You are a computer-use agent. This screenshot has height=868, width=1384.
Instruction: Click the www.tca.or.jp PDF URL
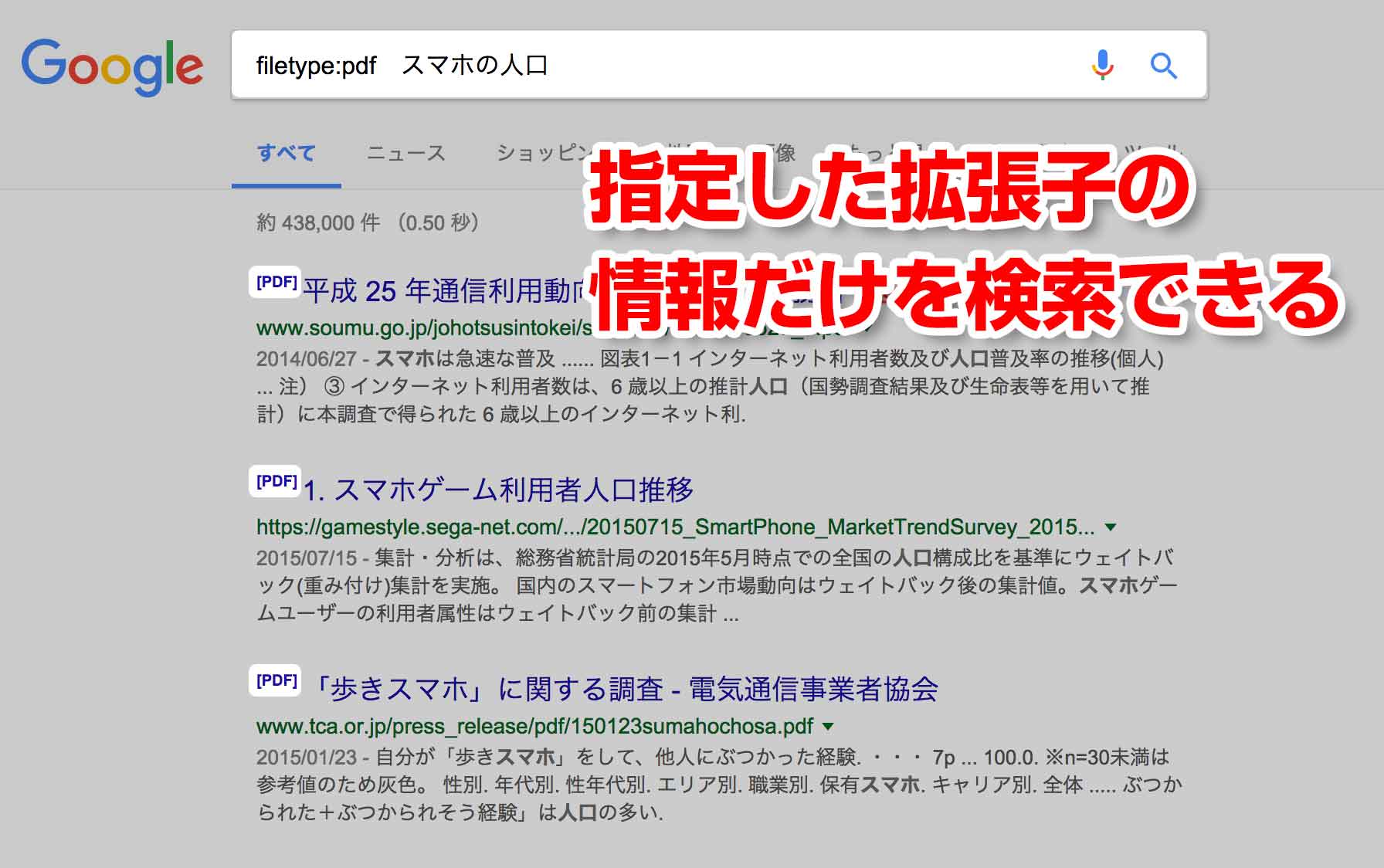pos(534,726)
